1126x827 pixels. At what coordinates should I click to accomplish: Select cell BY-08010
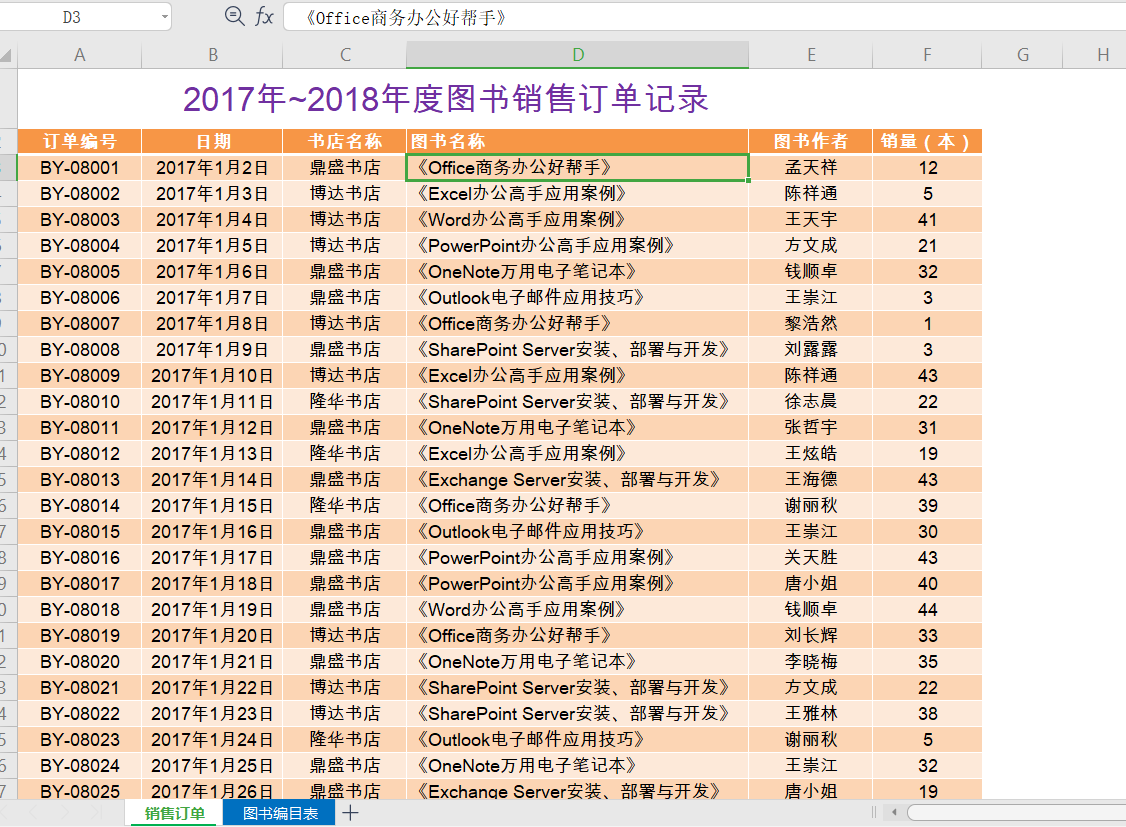click(x=80, y=402)
